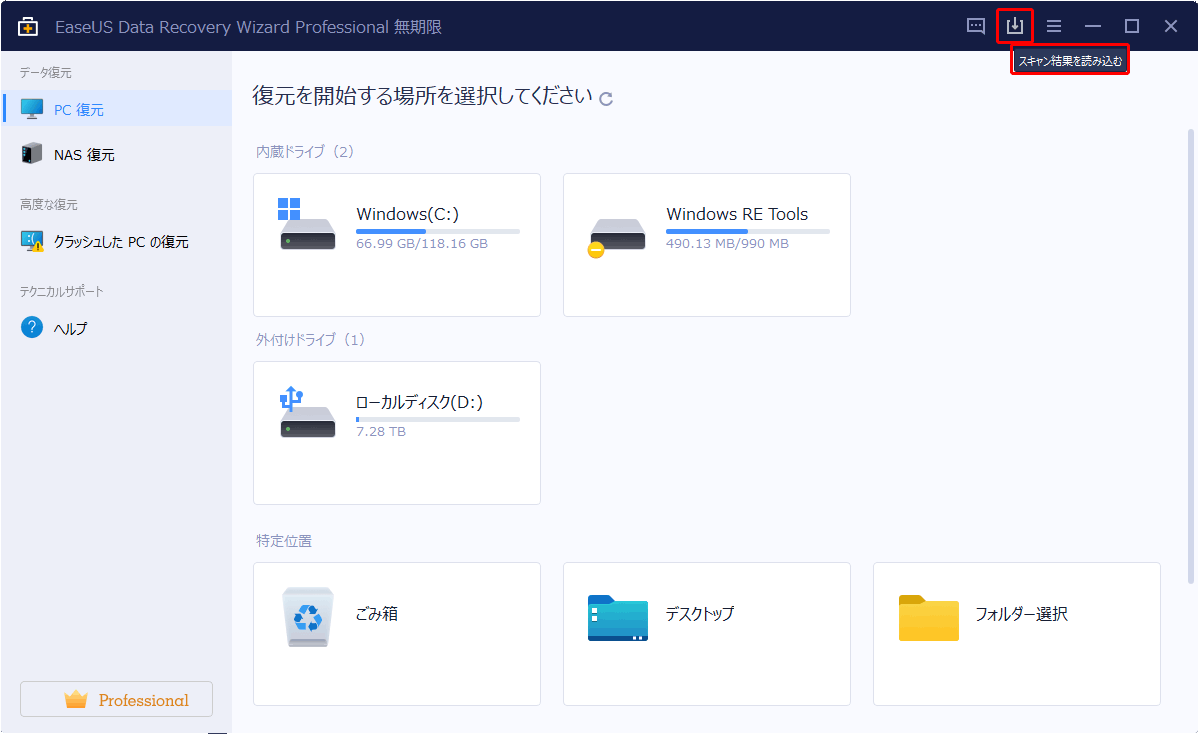Choose the フォルダー選択 location card
Image resolution: width=1200 pixels, height=734 pixels.
tap(1017, 634)
